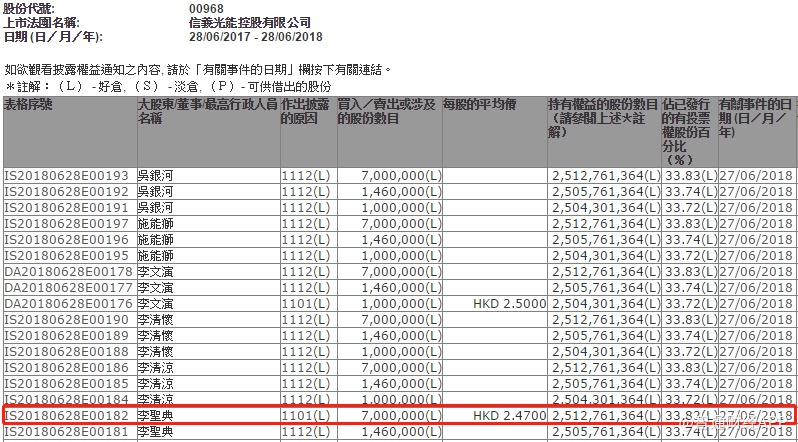Image resolution: width=798 pixels, height=442 pixels.
Task: Select the company name 信義光能控股有限公司
Action: (249, 23)
